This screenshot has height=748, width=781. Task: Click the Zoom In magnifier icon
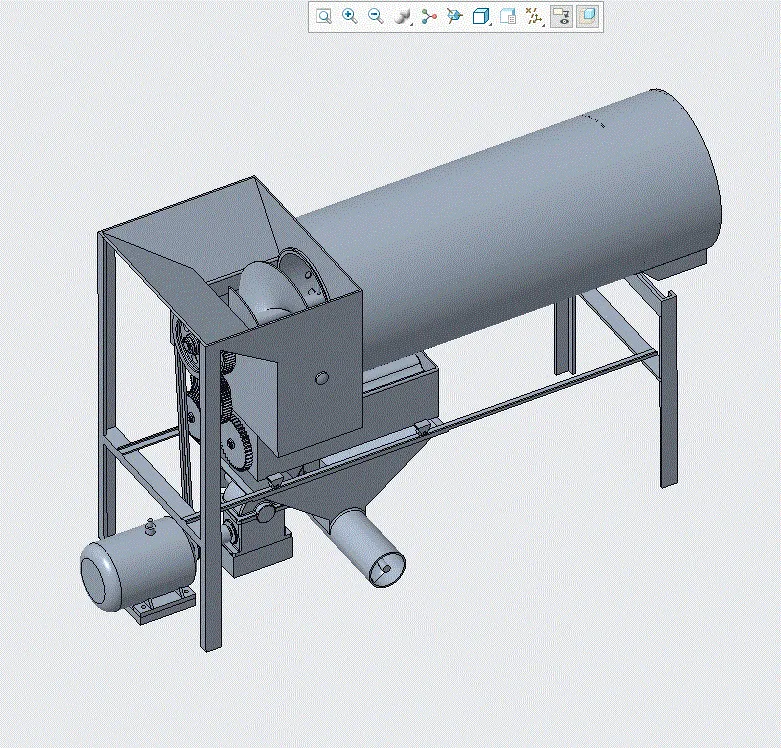tap(350, 16)
